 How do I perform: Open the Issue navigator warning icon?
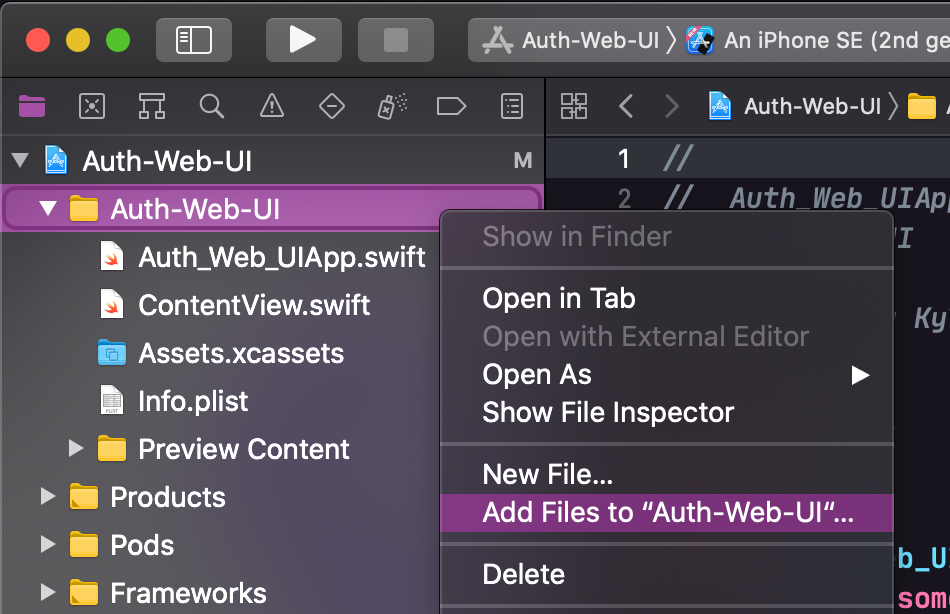pyautogui.click(x=272, y=106)
